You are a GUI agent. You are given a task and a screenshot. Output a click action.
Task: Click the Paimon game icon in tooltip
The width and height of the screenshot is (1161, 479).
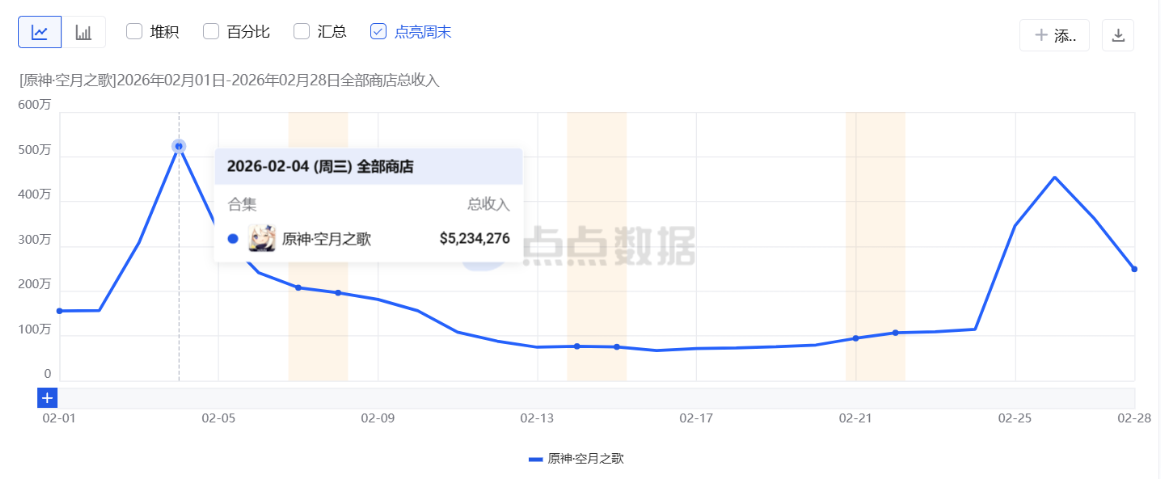coord(261,238)
